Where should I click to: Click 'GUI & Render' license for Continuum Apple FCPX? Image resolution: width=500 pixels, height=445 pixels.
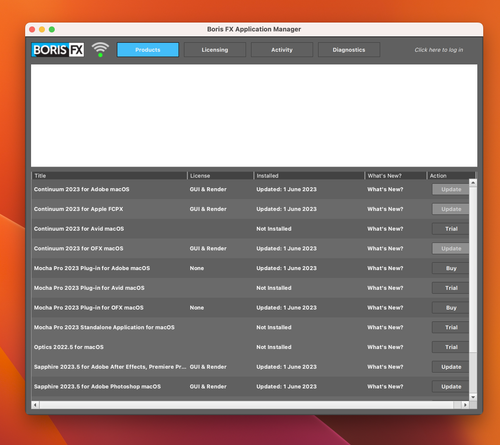(x=208, y=209)
